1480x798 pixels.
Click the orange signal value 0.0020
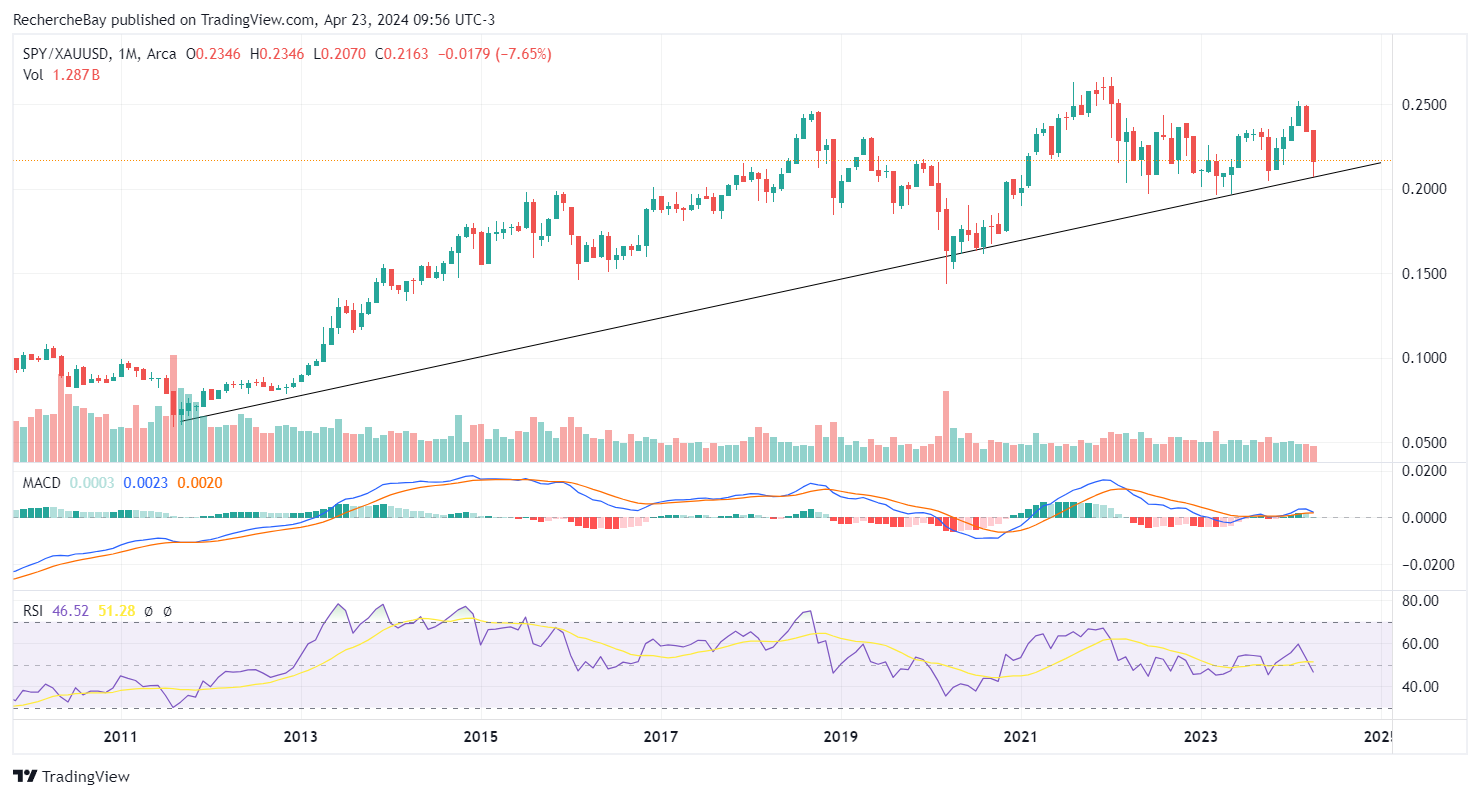[199, 483]
